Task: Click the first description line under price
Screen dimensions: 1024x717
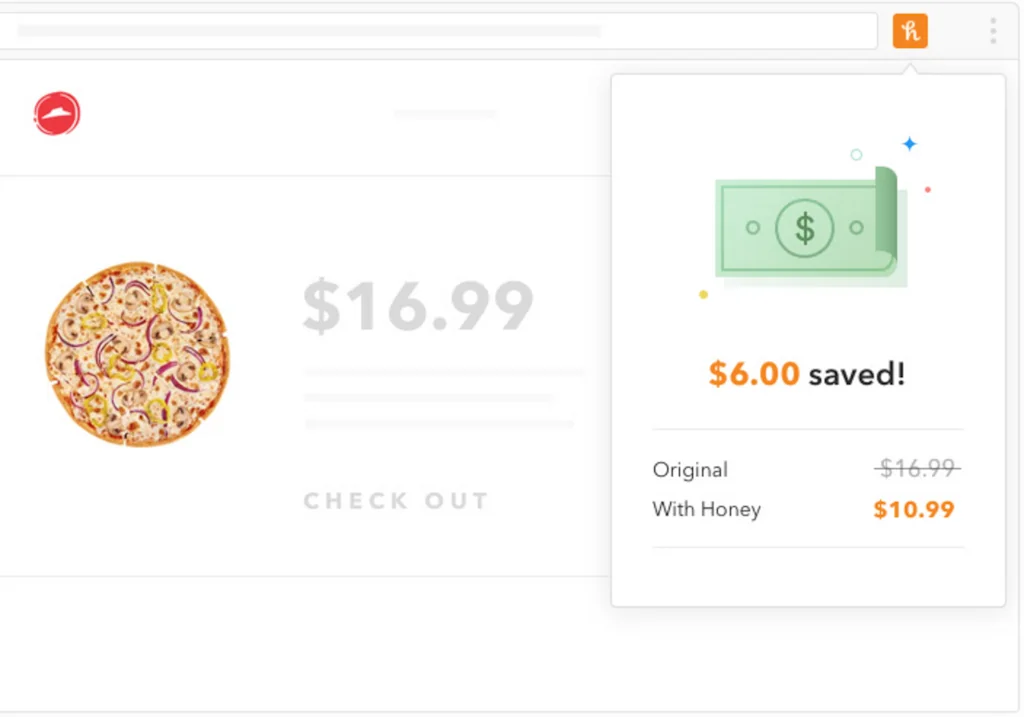Action: tap(445, 372)
